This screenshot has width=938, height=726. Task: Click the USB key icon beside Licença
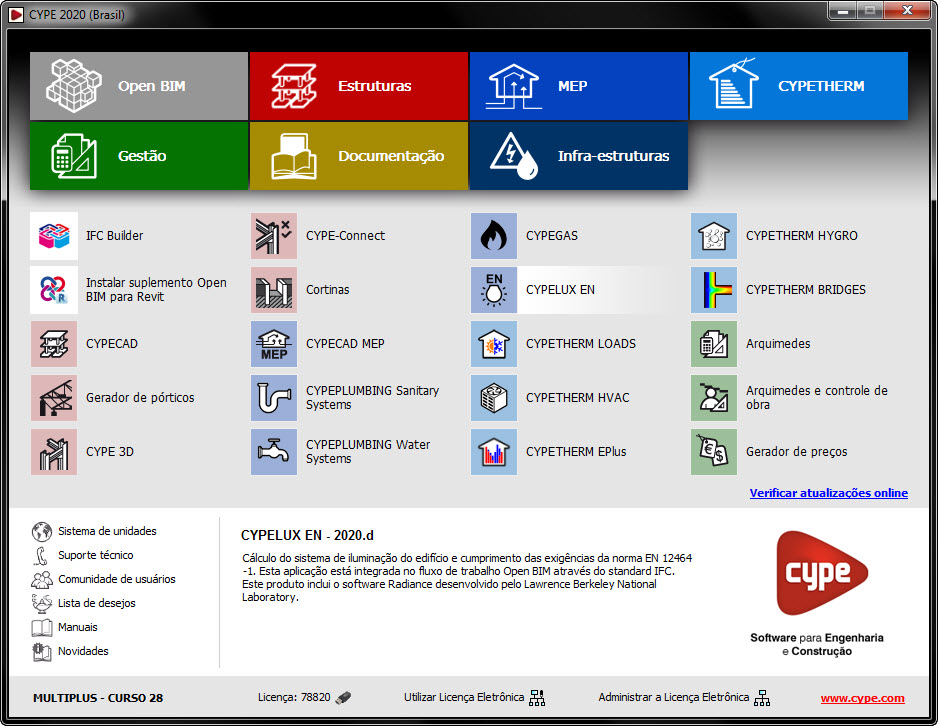343,697
